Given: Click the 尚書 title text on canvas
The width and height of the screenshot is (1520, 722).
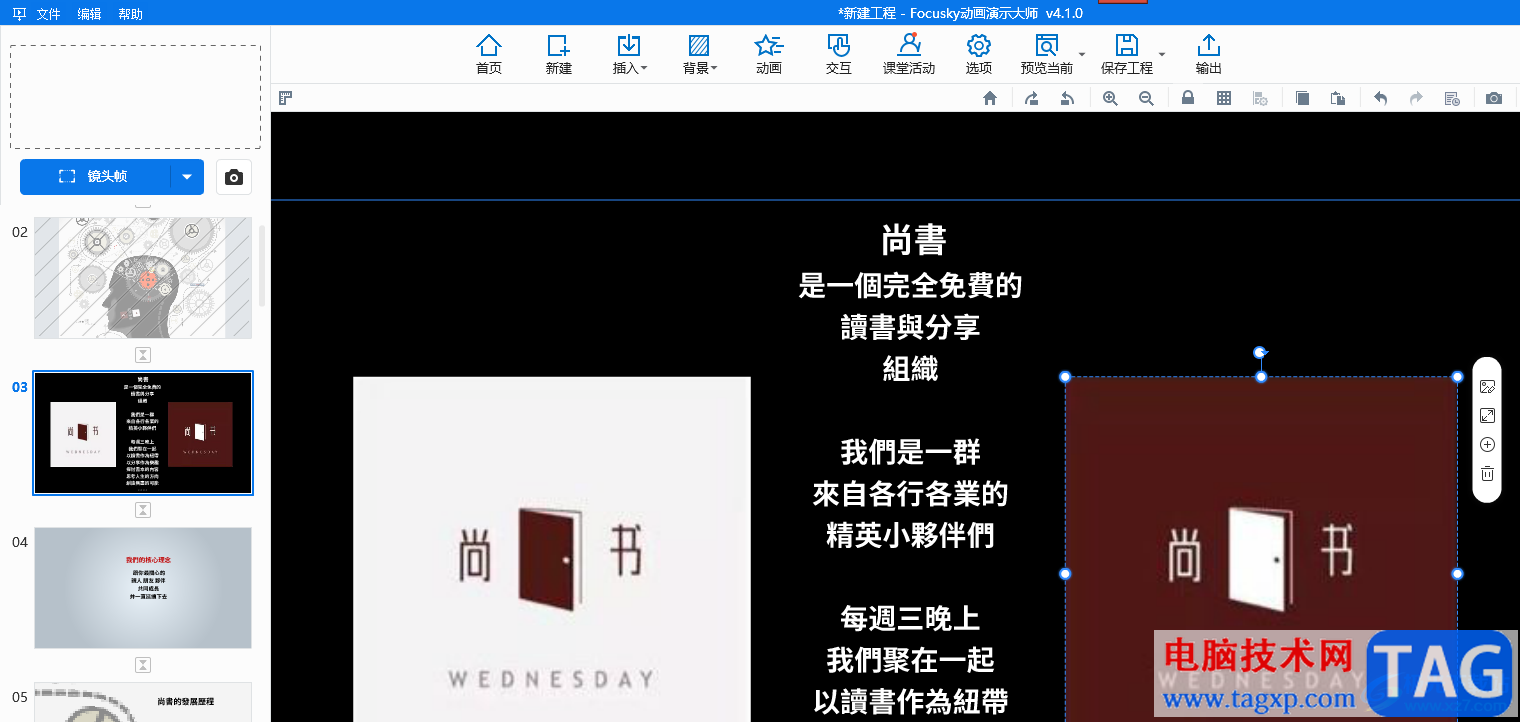Looking at the screenshot, I should tap(914, 240).
